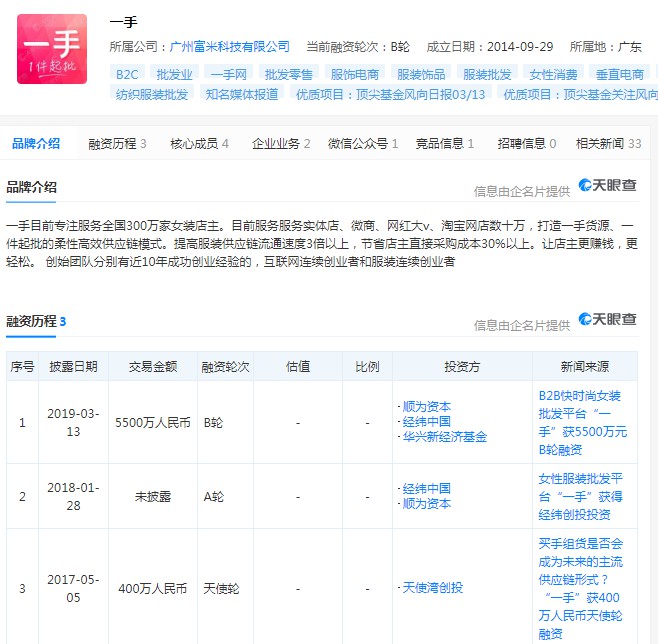Switch to the 微信公众号 tab

(x=363, y=144)
